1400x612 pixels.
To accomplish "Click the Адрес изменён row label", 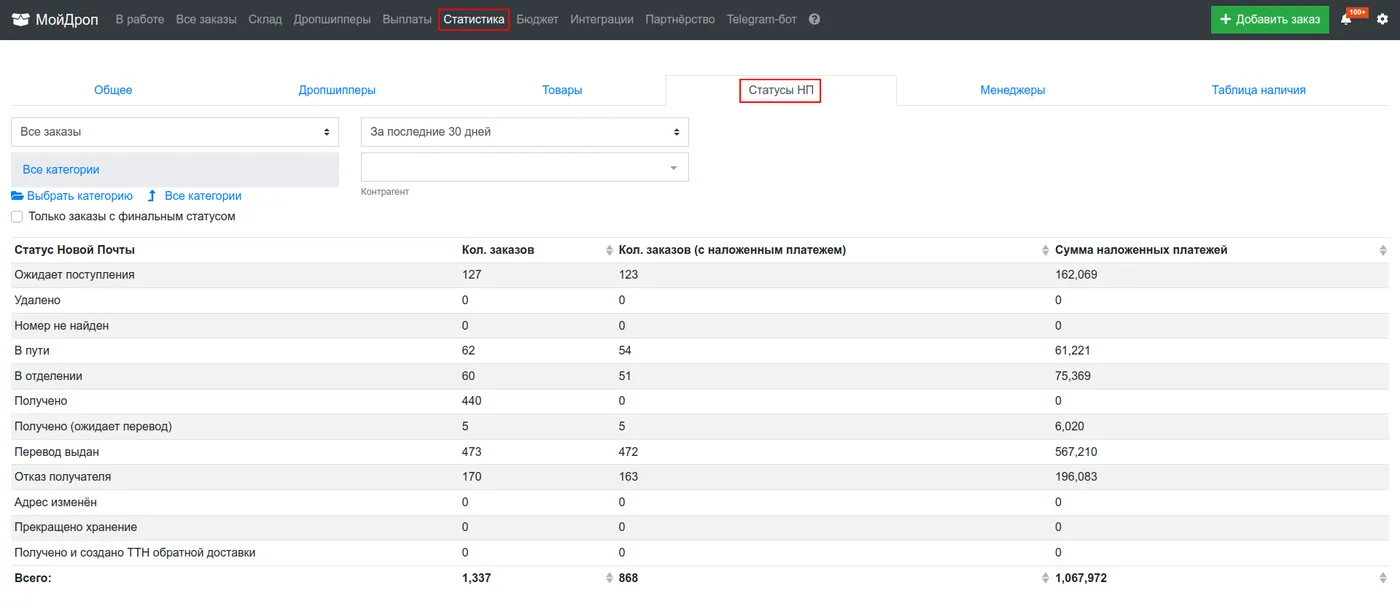I will point(56,502).
